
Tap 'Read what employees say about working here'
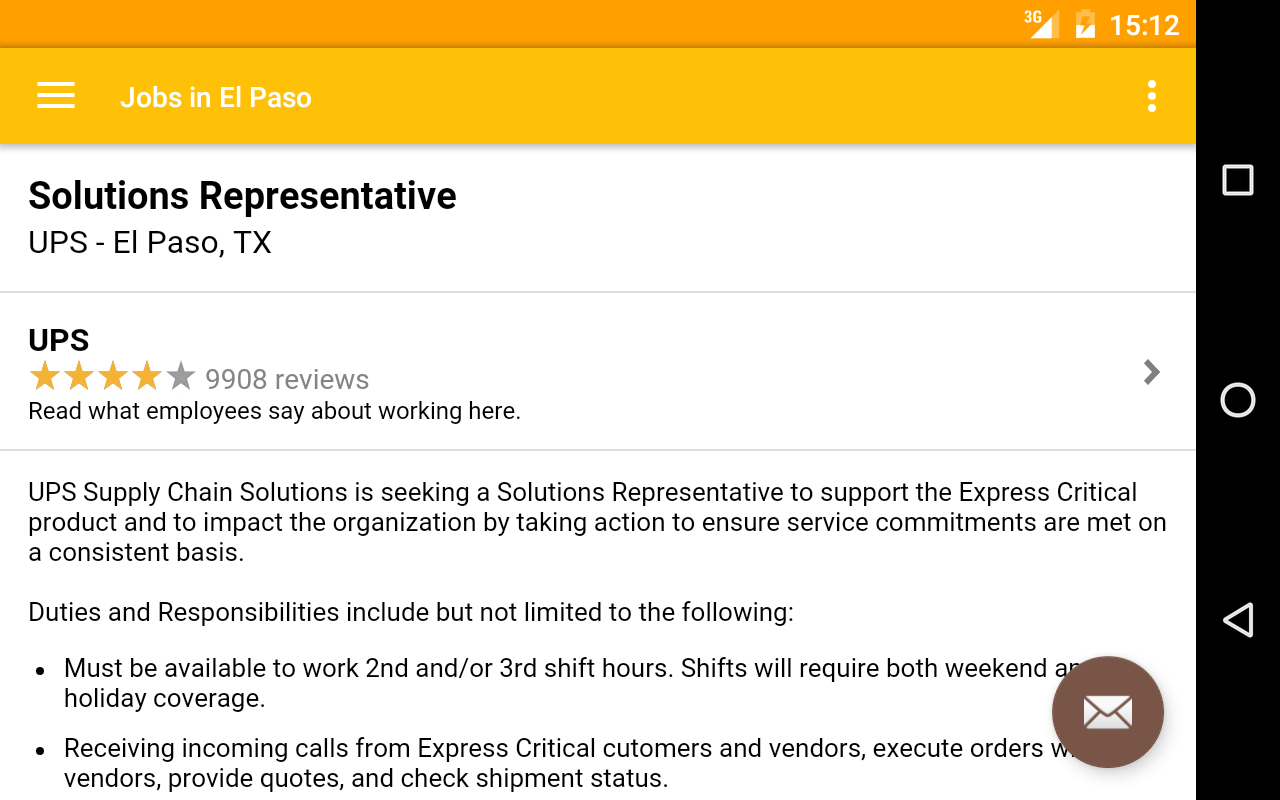[274, 411]
